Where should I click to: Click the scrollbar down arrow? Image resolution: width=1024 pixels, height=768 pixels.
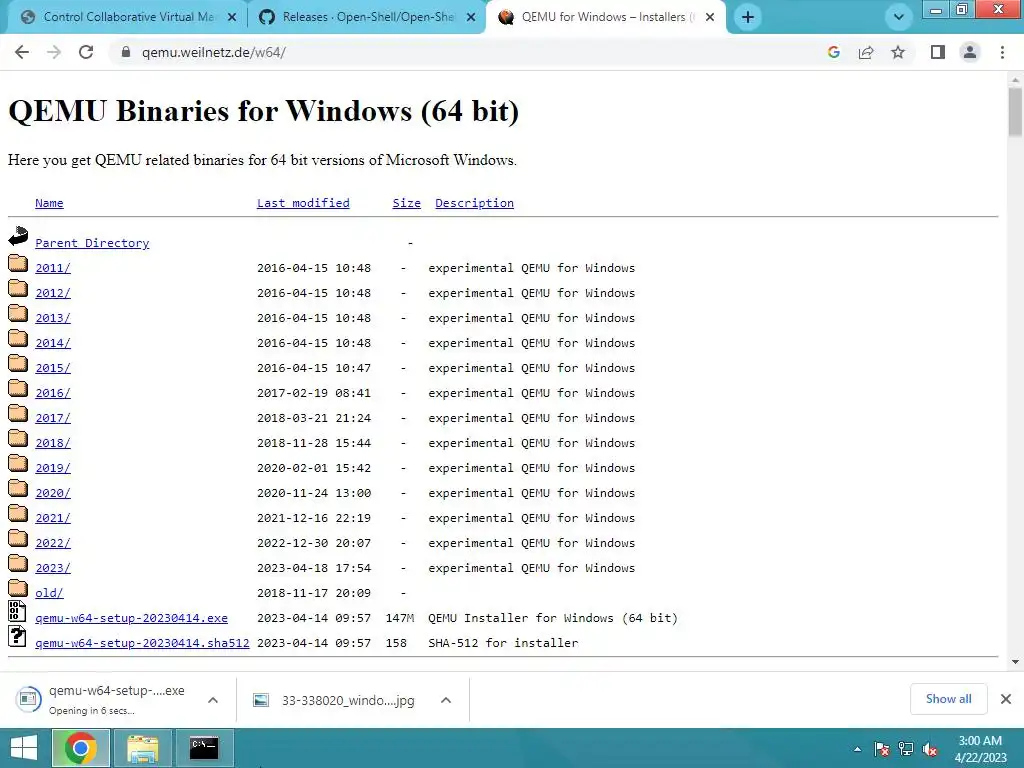pyautogui.click(x=1015, y=662)
